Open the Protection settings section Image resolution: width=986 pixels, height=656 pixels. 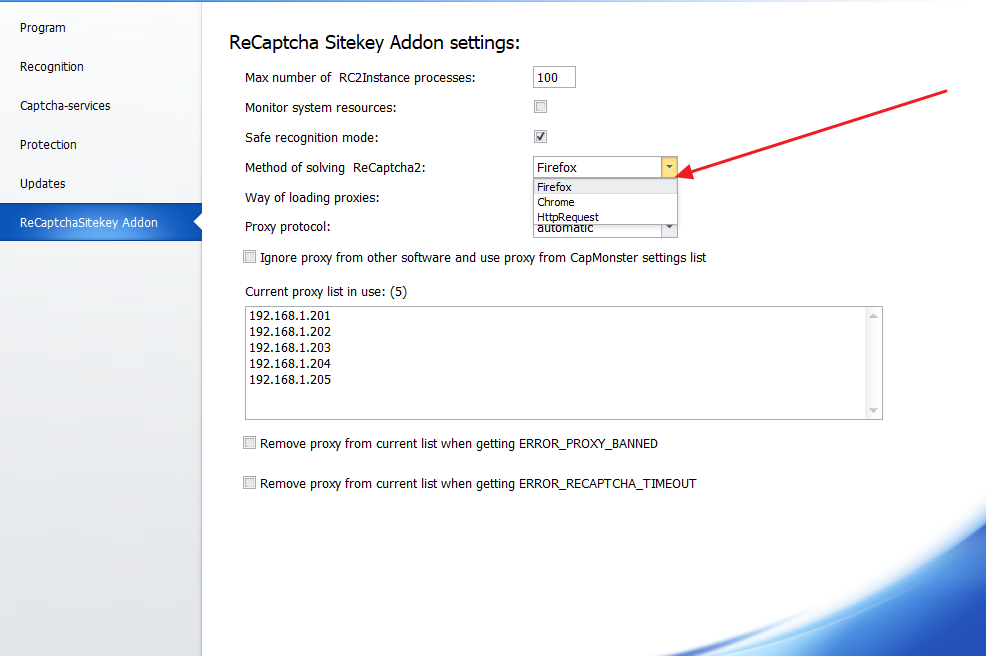click(48, 145)
